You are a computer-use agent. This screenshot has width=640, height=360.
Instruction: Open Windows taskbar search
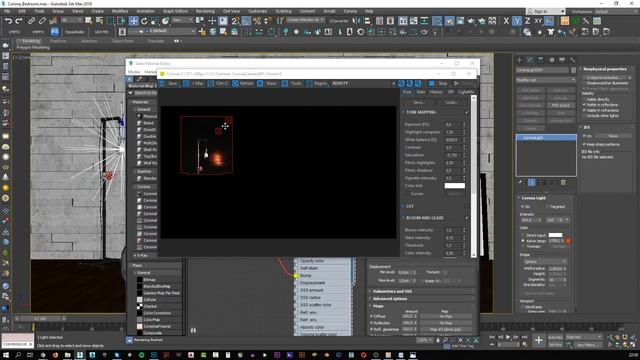tap(18, 355)
